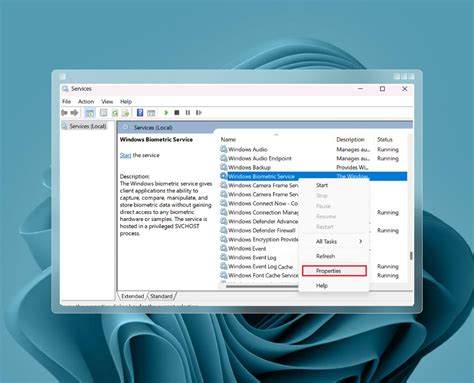This screenshot has height=383, width=474.
Task: Choose Stop in the context menu
Action: pos(334,196)
